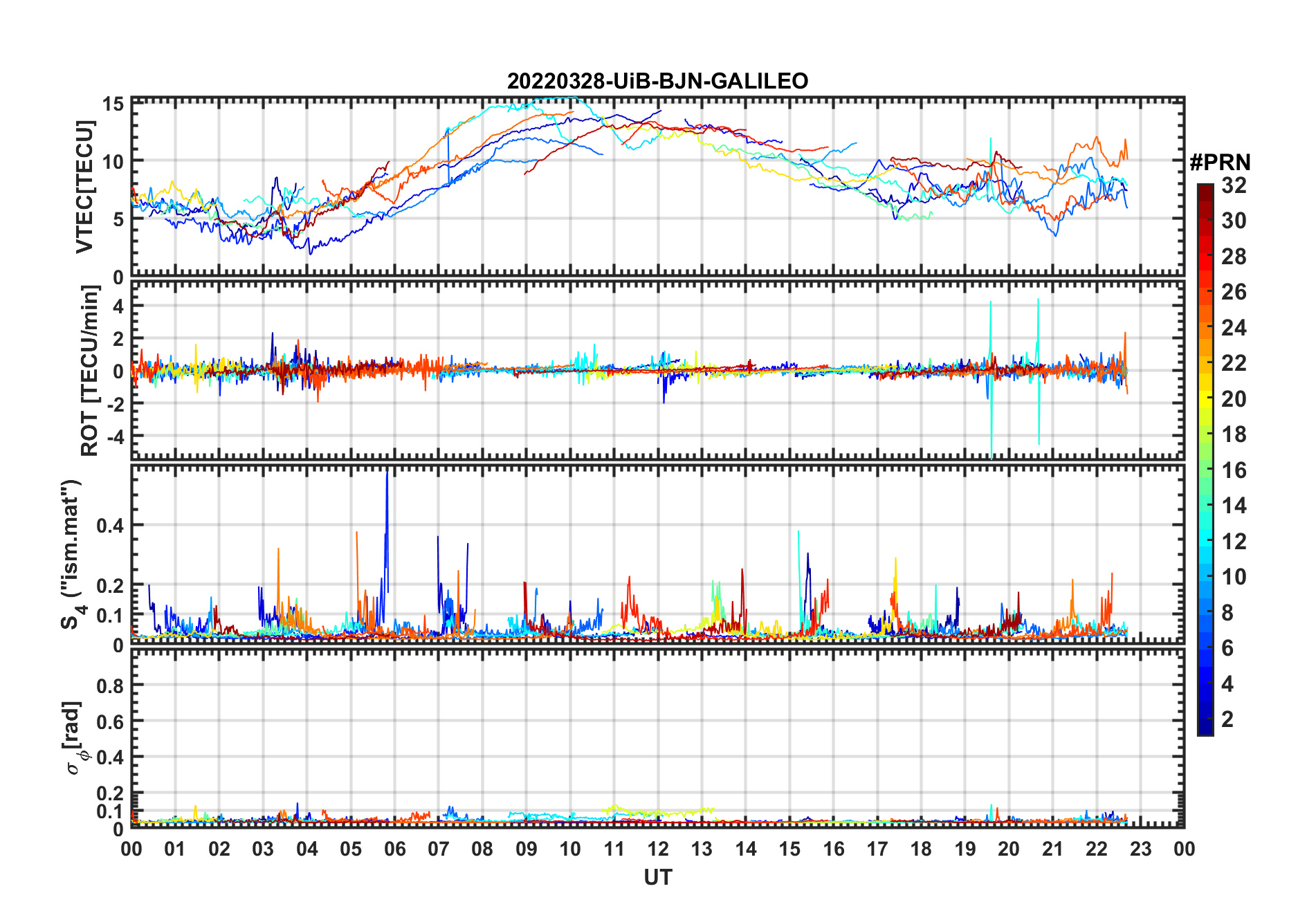Select colorbar tick label "8"
This screenshot has width=1316, height=920.
coord(1227,613)
